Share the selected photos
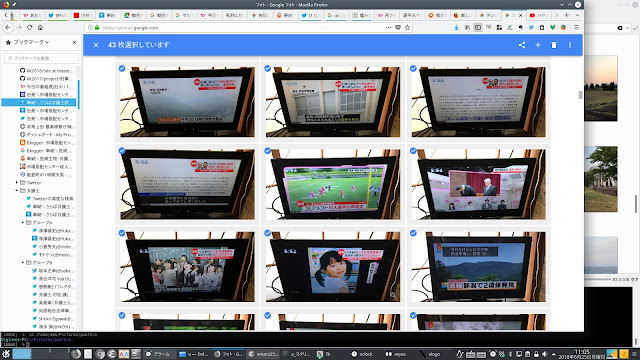Viewport: 640px width, 360px height. 522,45
